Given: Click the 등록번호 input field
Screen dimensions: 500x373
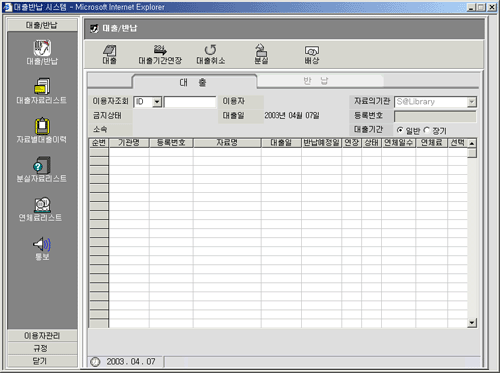Looking at the screenshot, I should [x=435, y=116].
